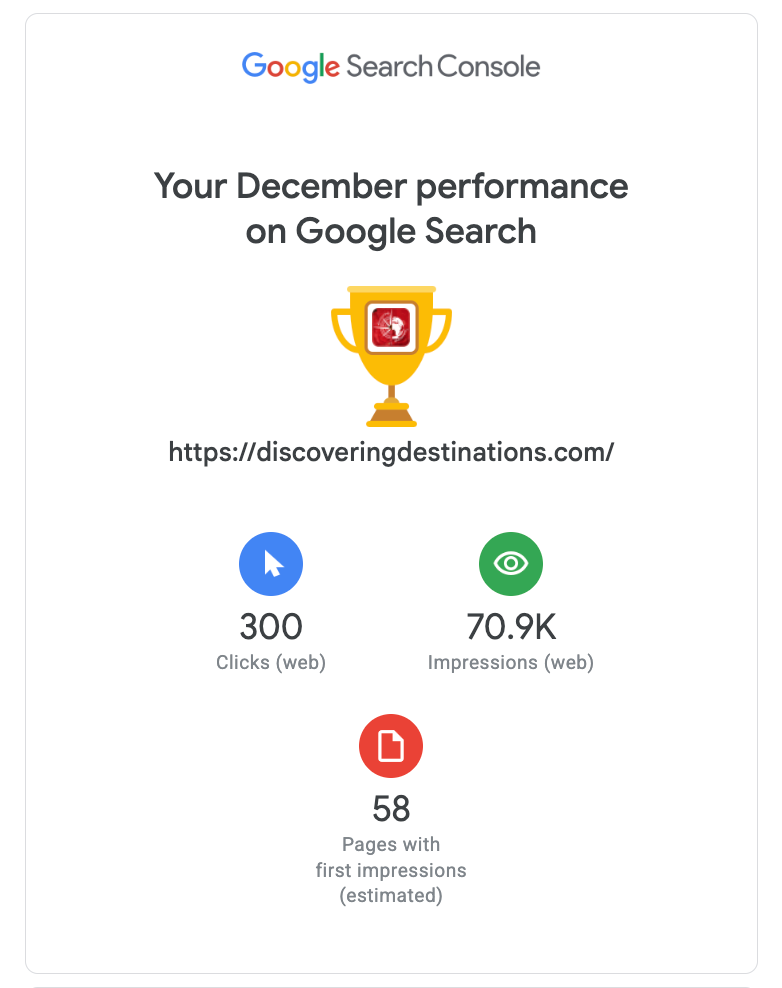Viewport: 782px width, 988px height.
Task: Open the discoveringdestinations.com URL link
Action: pyautogui.click(x=391, y=452)
